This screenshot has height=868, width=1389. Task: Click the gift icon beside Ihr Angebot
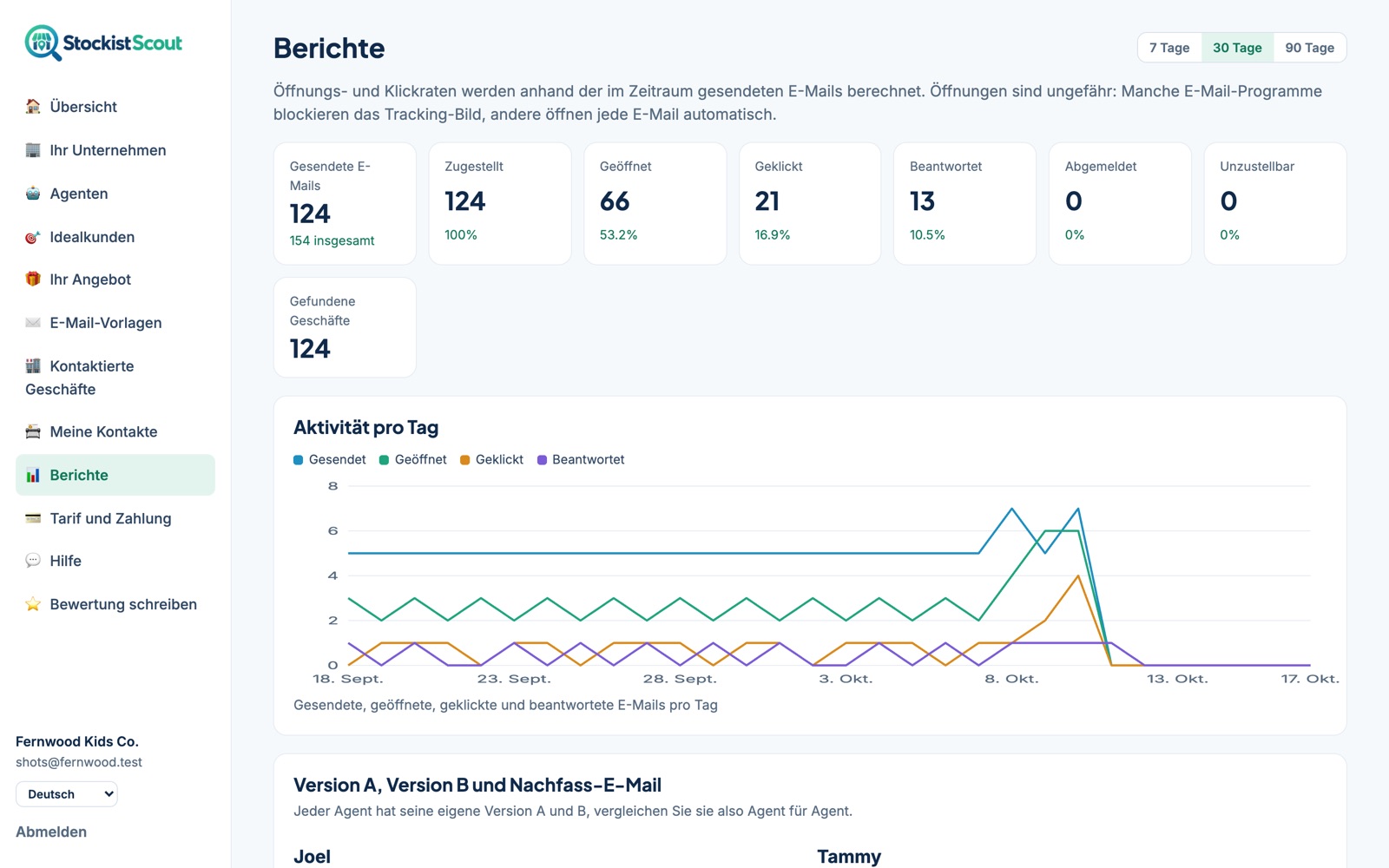click(33, 279)
